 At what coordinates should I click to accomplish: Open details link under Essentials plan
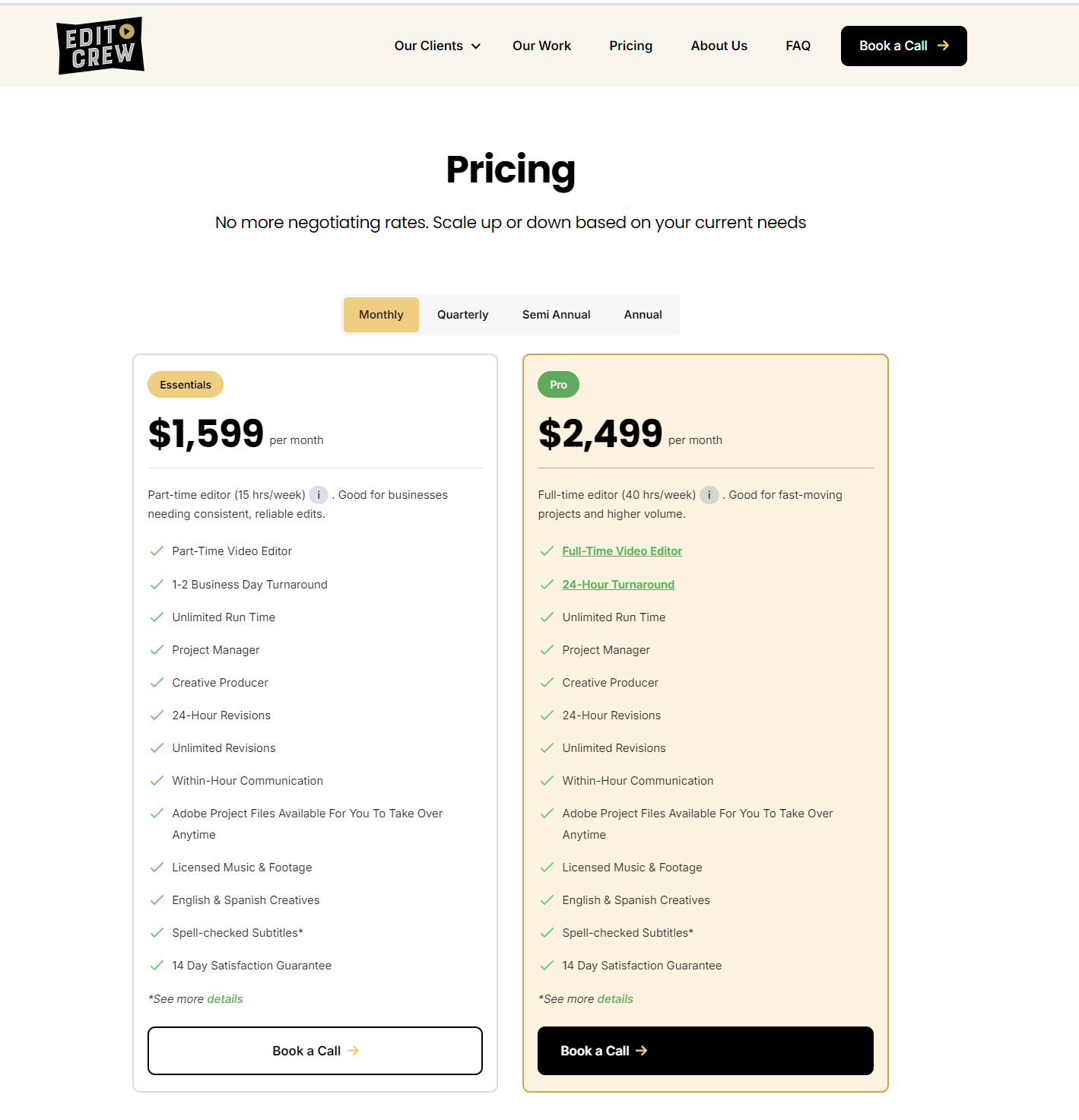click(225, 999)
